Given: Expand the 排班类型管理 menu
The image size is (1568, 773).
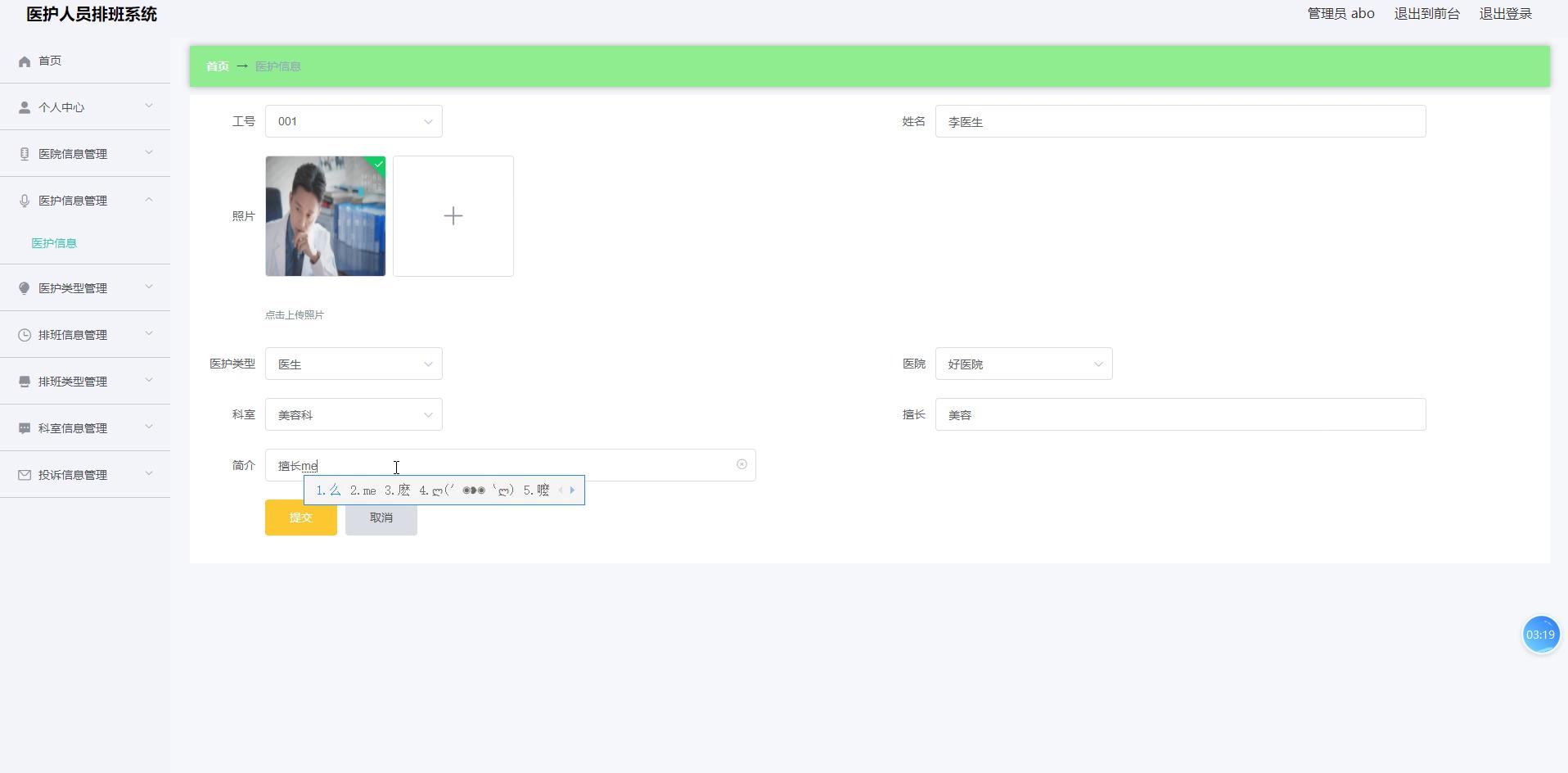Looking at the screenshot, I should click(x=85, y=382).
